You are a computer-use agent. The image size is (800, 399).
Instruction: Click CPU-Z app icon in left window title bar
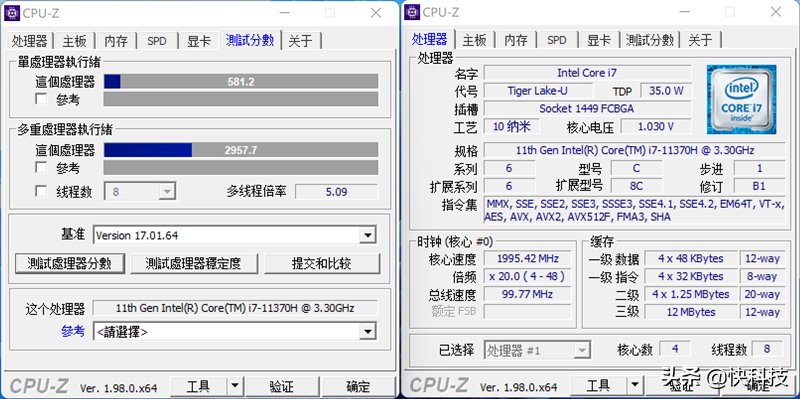[12, 13]
